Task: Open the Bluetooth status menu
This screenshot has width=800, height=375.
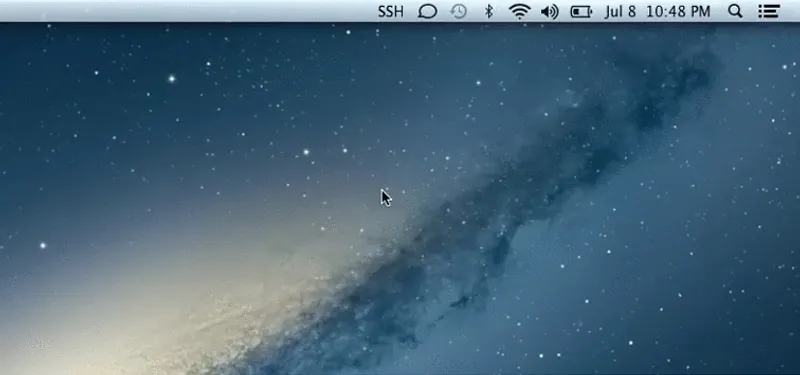Action: [x=489, y=11]
